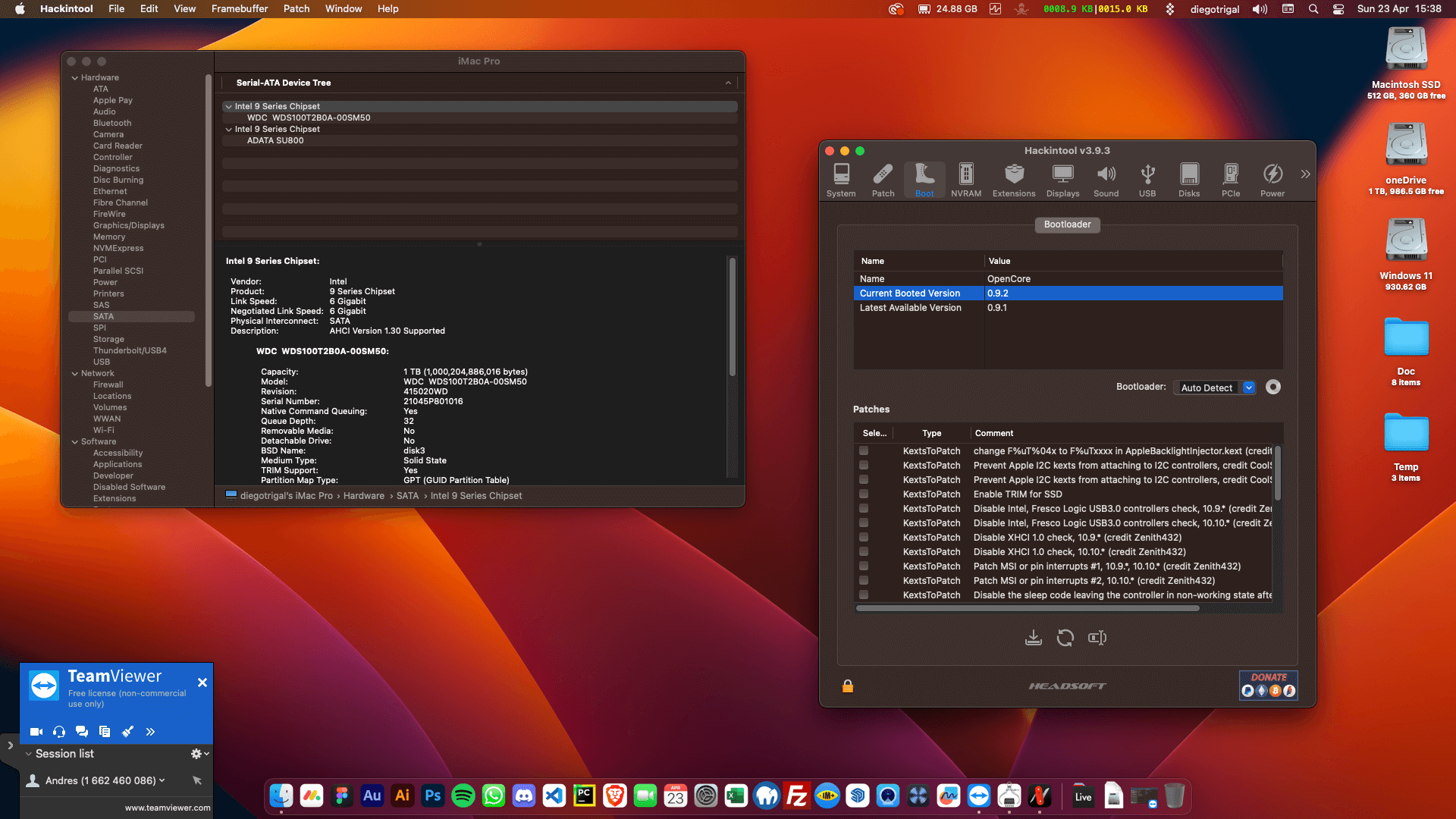
Task: Tick checkbox for Enable TRIM for SSD patch
Action: (x=863, y=494)
